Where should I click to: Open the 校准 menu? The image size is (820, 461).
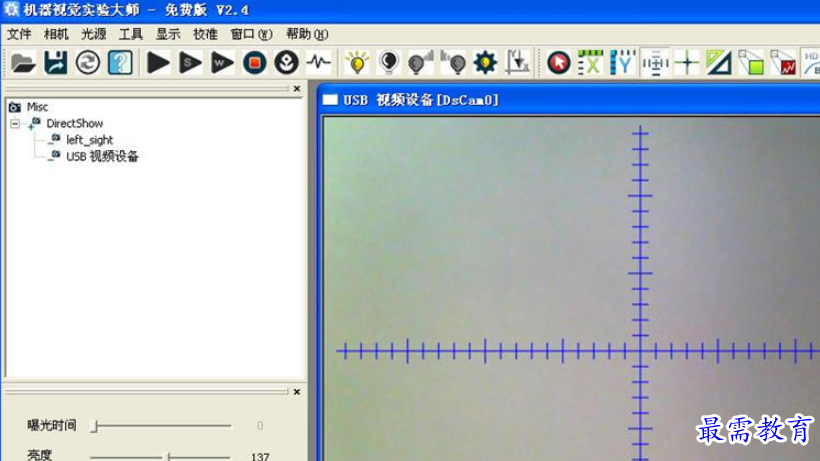coord(205,34)
